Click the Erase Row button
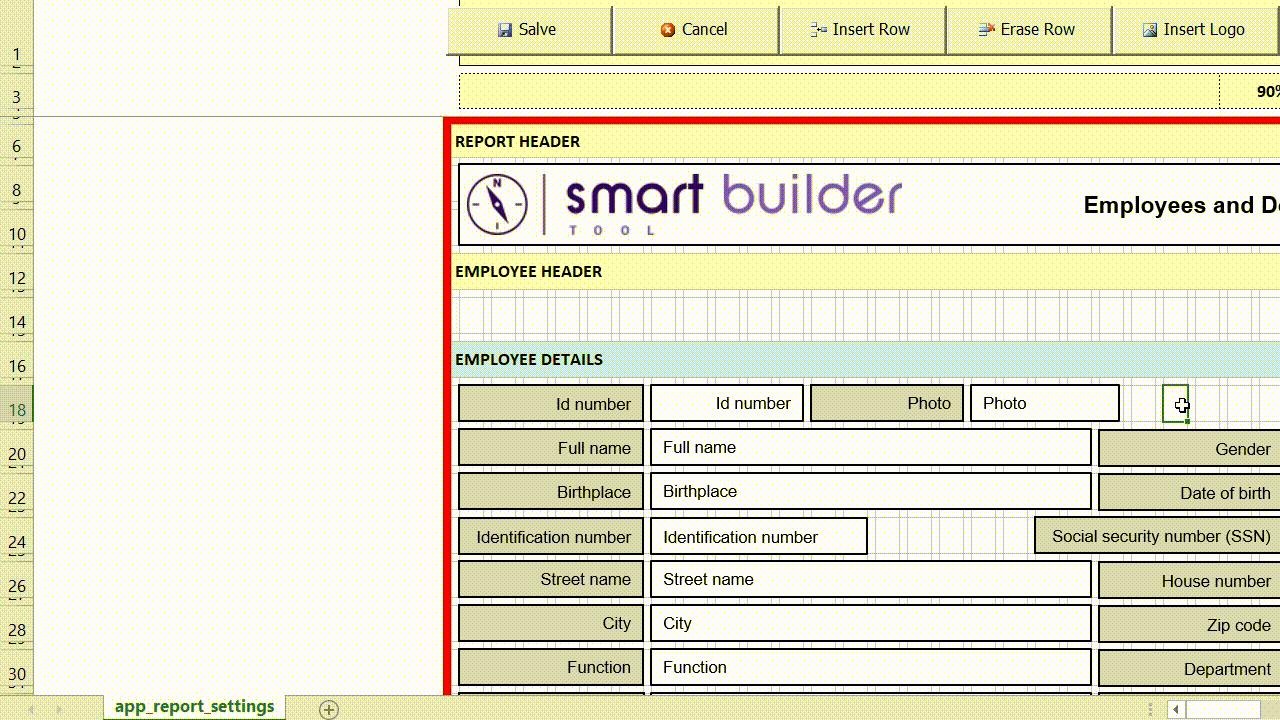 click(x=1029, y=30)
